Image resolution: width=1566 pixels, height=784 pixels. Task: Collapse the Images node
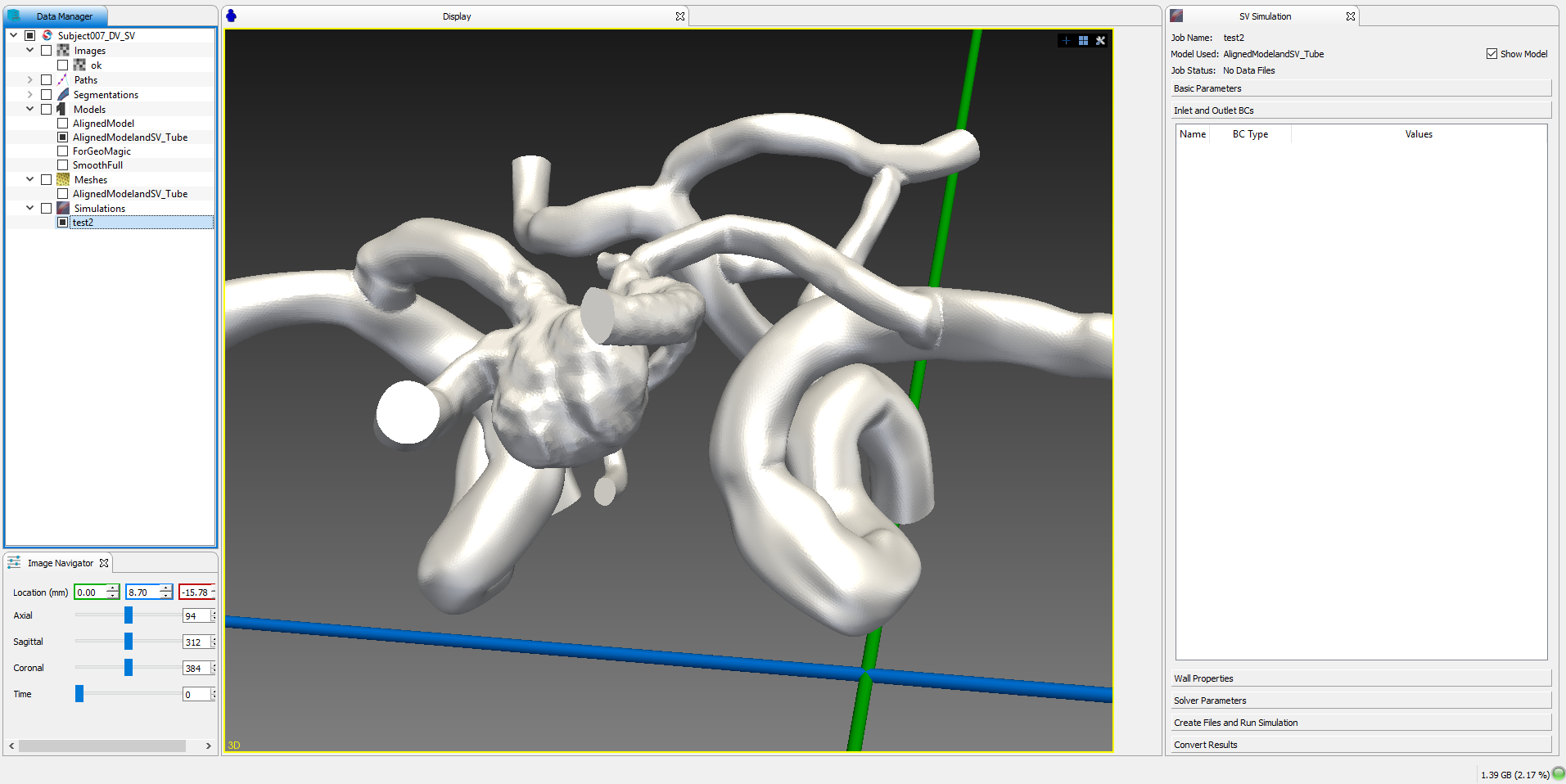(x=30, y=50)
